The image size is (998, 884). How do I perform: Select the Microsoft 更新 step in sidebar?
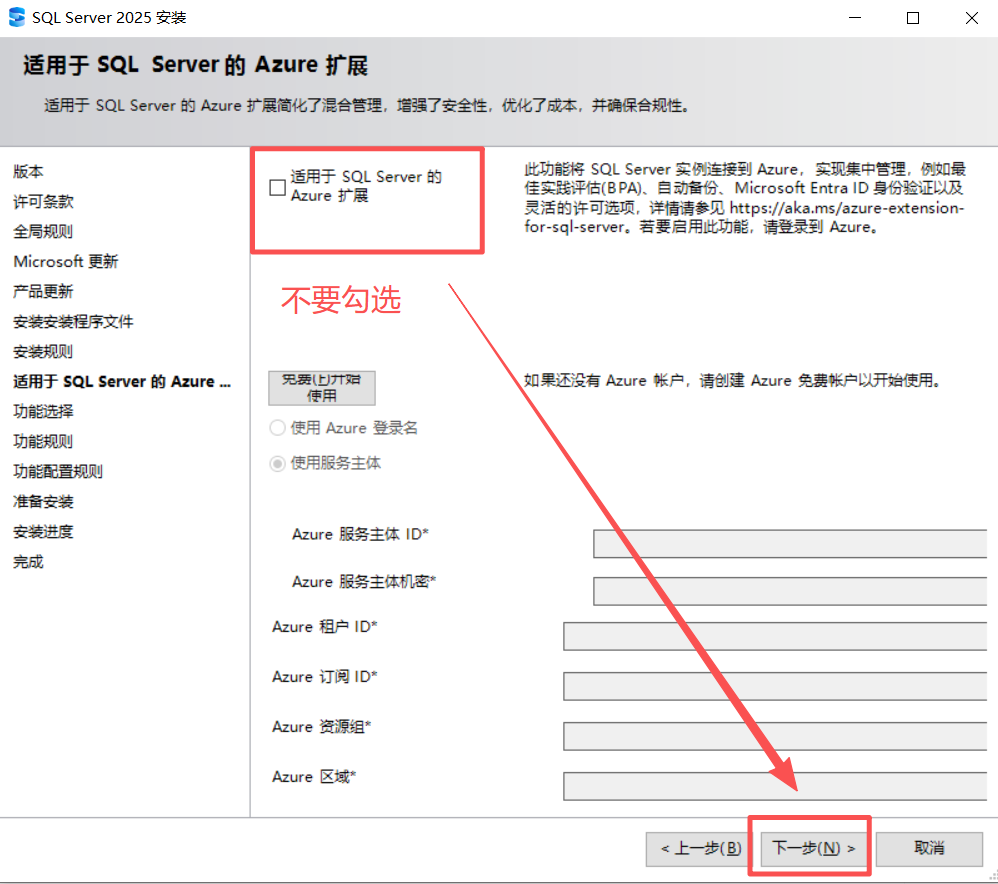66,261
